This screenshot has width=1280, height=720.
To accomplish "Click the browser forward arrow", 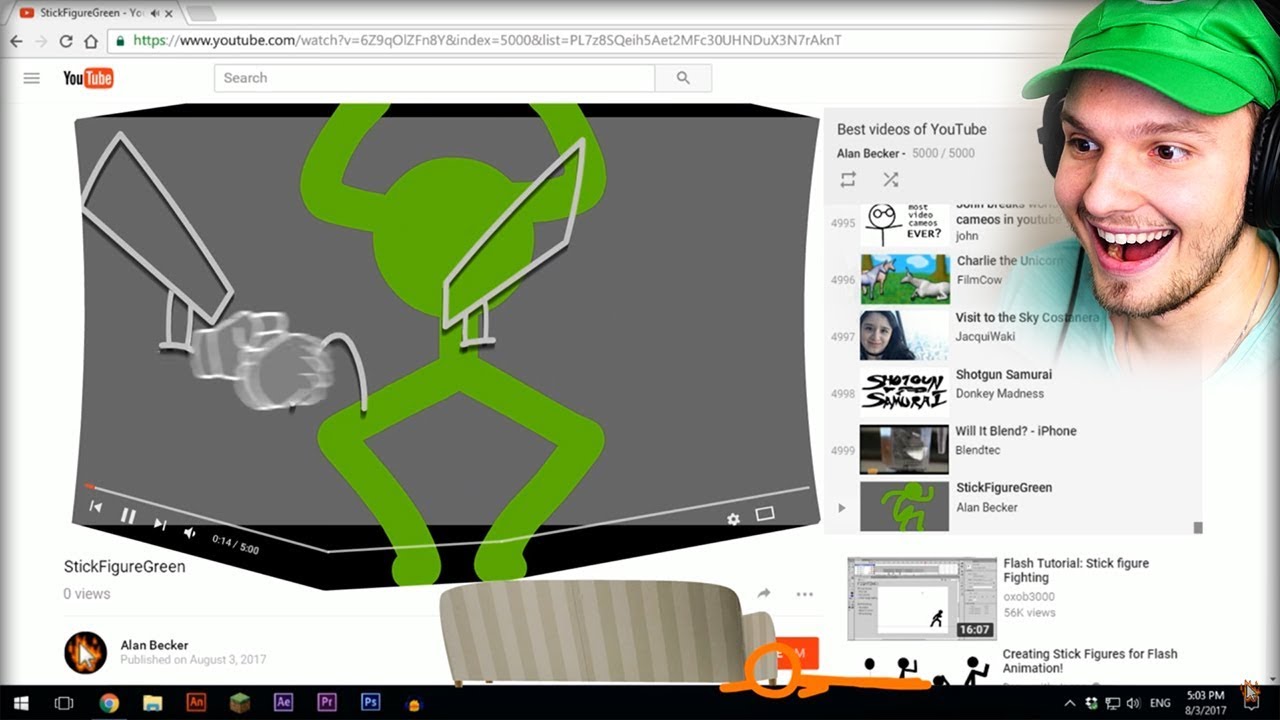I will point(41,41).
